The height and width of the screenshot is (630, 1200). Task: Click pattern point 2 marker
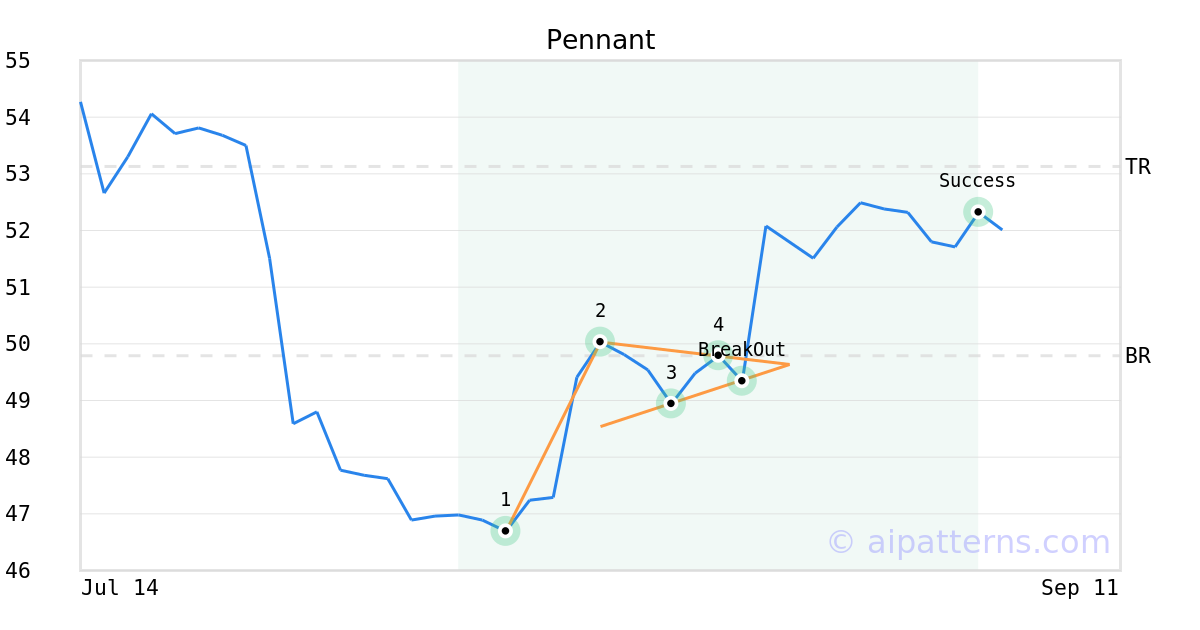pos(600,341)
